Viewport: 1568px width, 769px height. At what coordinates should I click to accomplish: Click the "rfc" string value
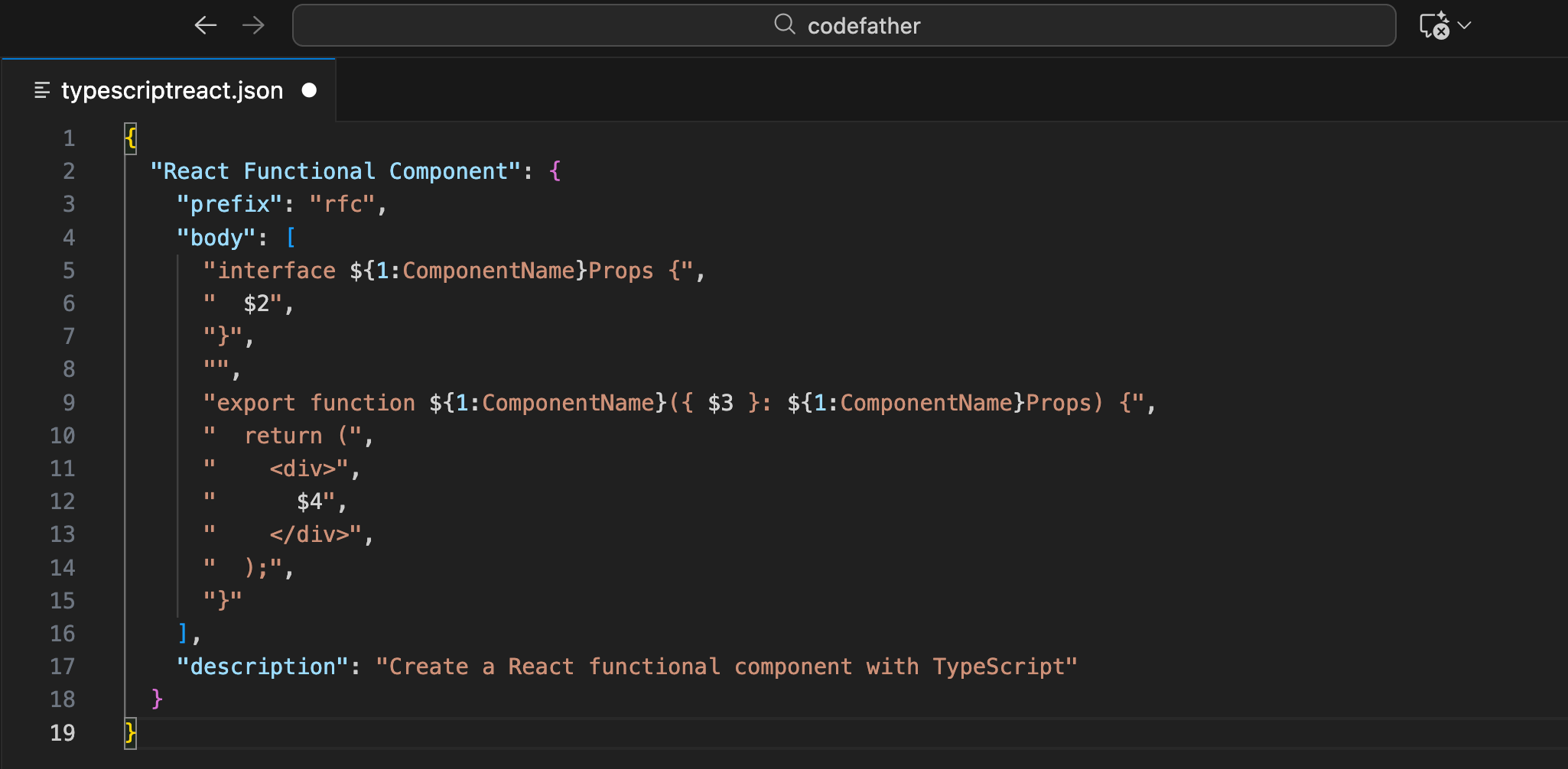click(342, 204)
